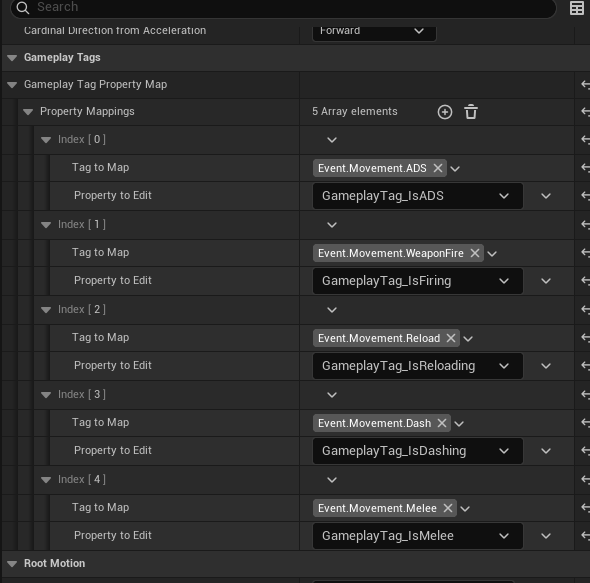Open tag picker arrow beside Event.Movement.Dash
590x583 pixels.
pyautogui.click(x=459, y=424)
